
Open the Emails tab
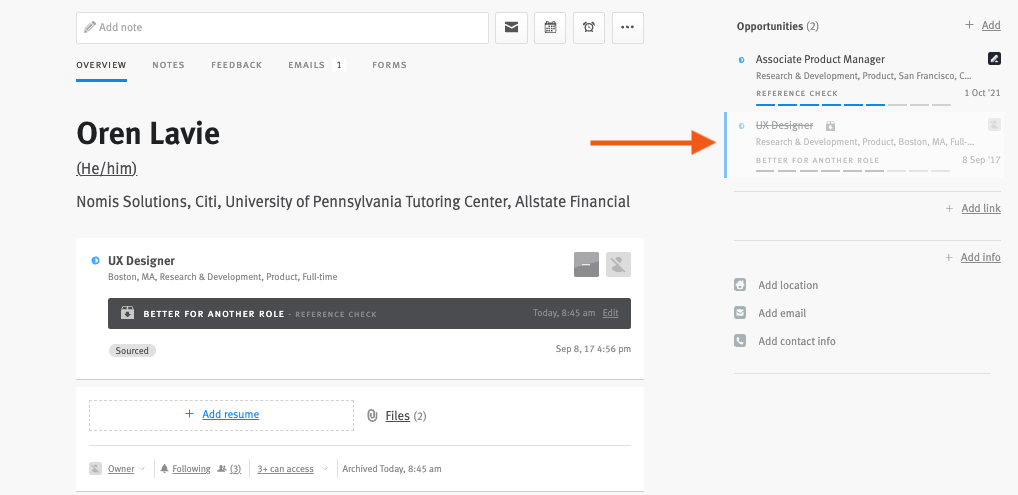pos(306,65)
